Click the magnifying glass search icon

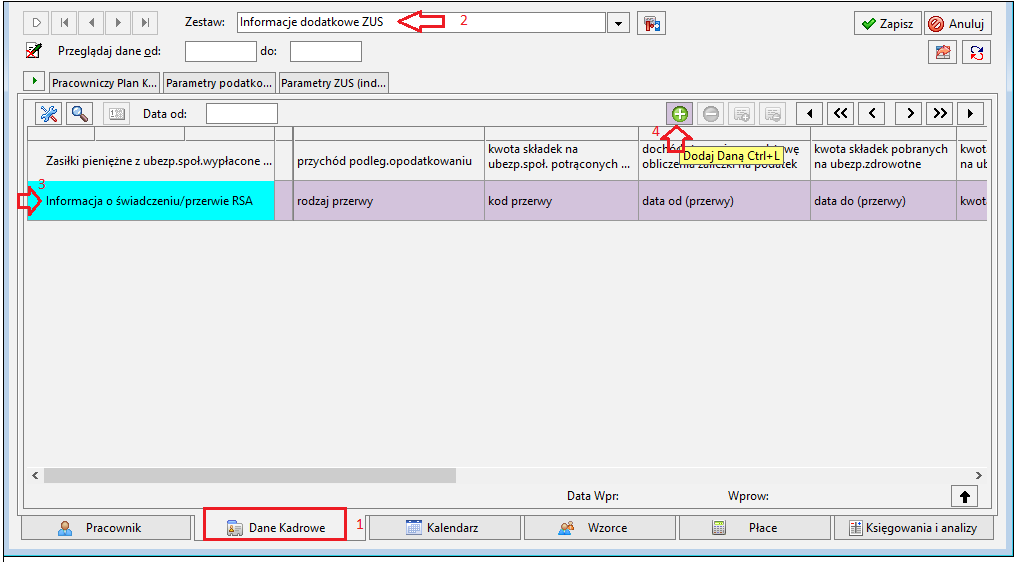80,114
